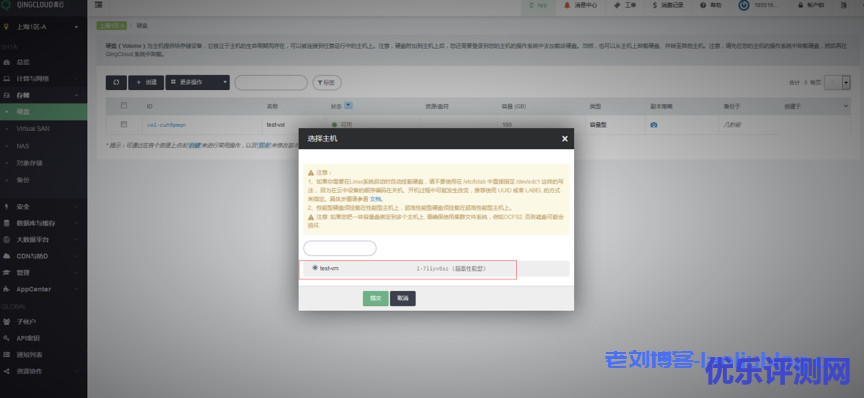Click the App button in top bar
The height and width of the screenshot is (398, 864).
(538, 5)
